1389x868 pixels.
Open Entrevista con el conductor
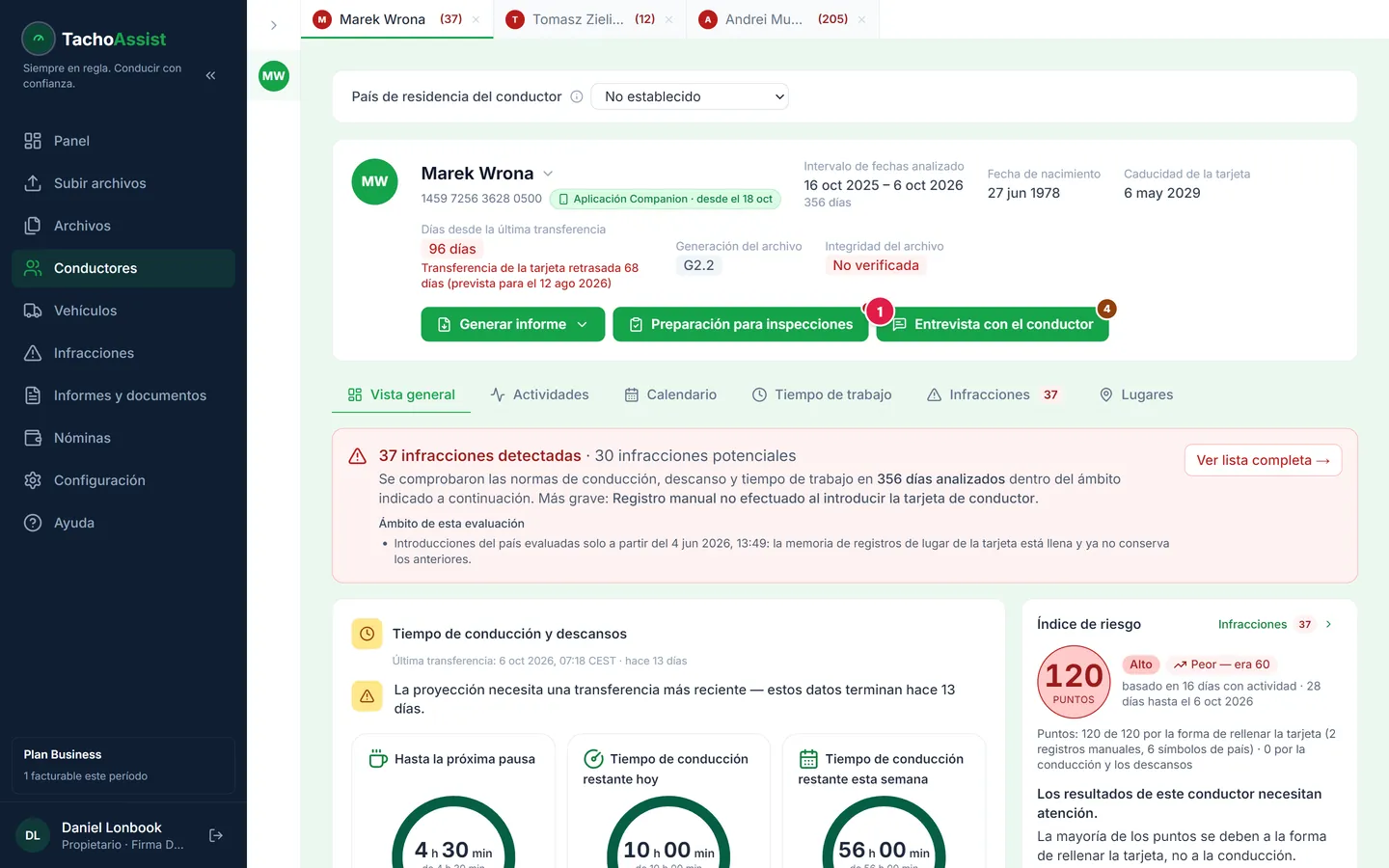point(993,324)
